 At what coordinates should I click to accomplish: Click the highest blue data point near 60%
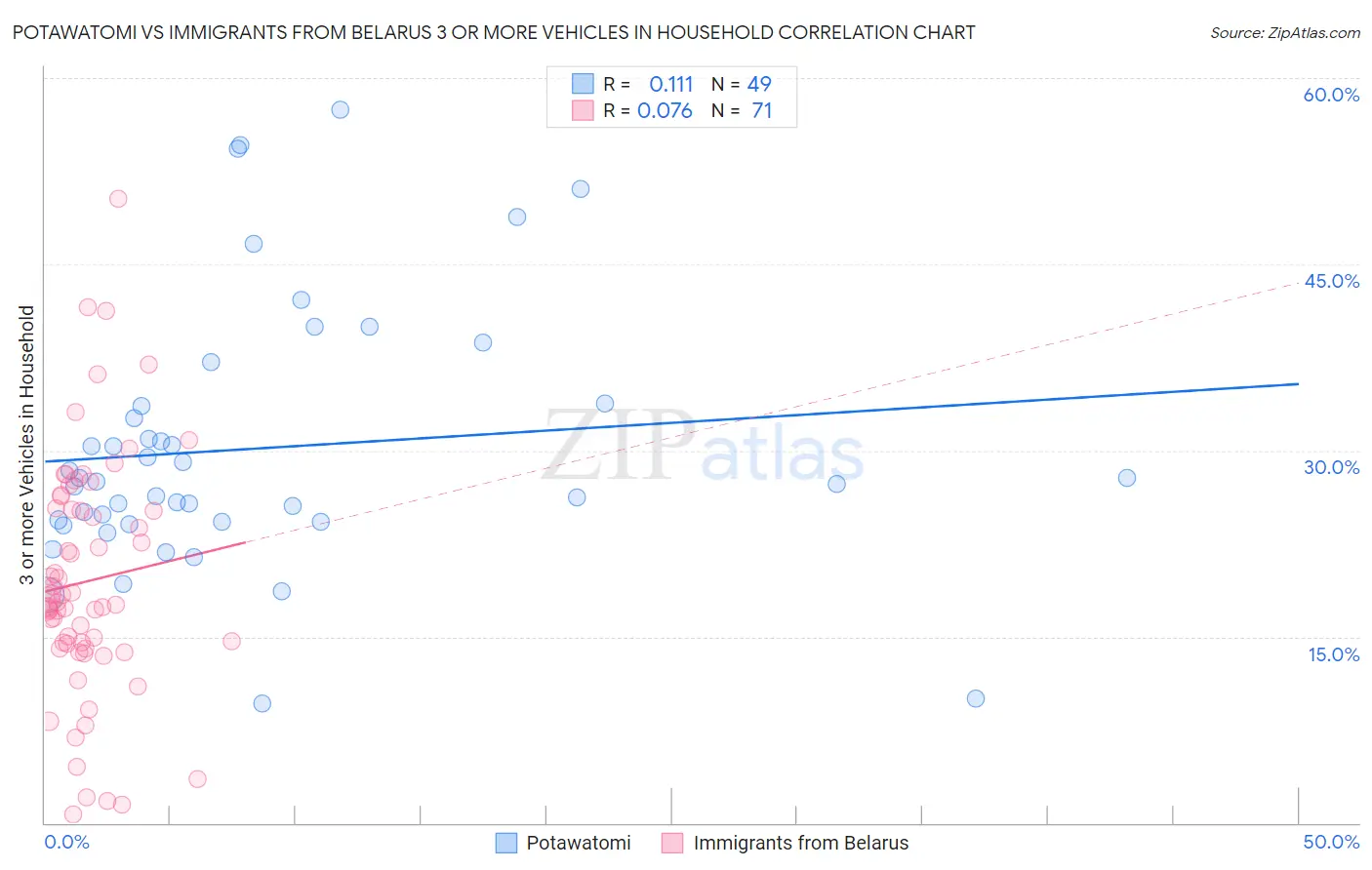pyautogui.click(x=340, y=109)
